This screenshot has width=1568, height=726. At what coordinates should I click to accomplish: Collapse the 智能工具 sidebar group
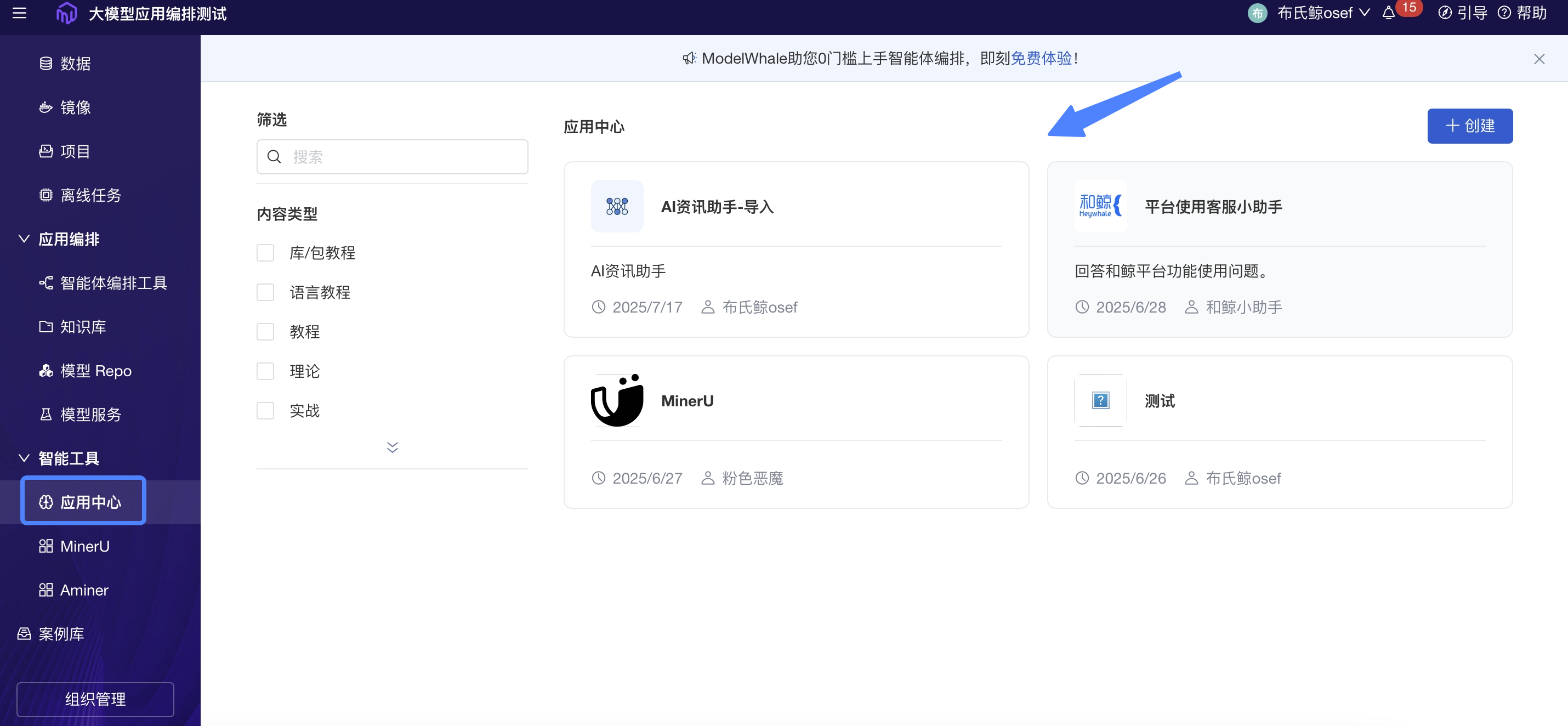coord(24,458)
